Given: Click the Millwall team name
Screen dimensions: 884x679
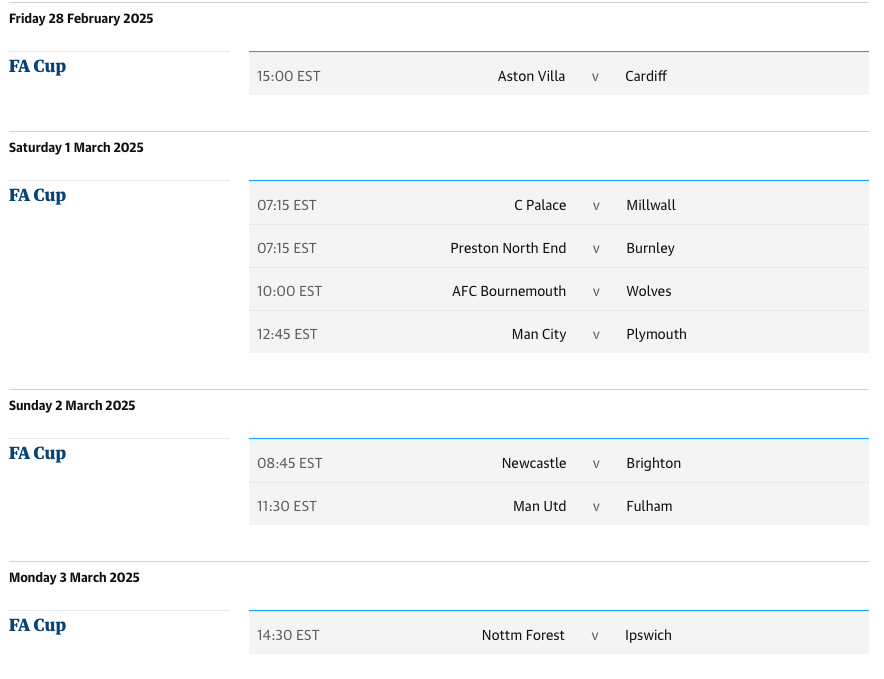Looking at the screenshot, I should click(x=651, y=205).
